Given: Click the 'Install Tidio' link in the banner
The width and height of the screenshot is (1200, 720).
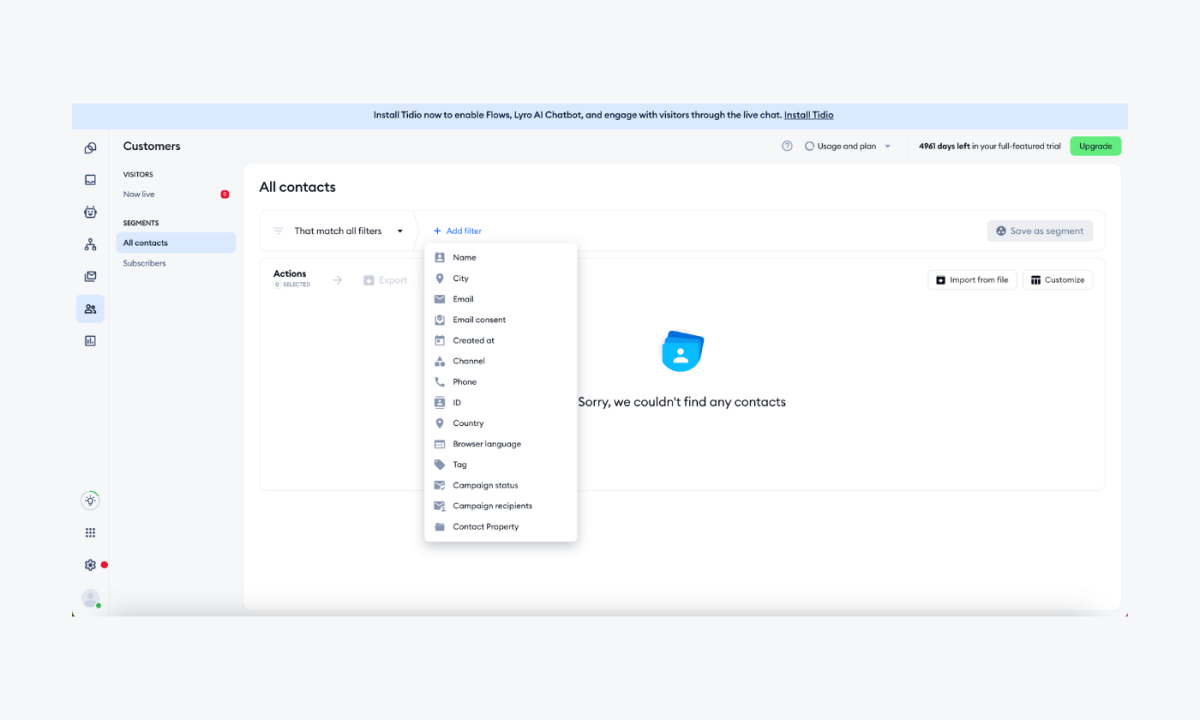Looking at the screenshot, I should pyautogui.click(x=808, y=114).
